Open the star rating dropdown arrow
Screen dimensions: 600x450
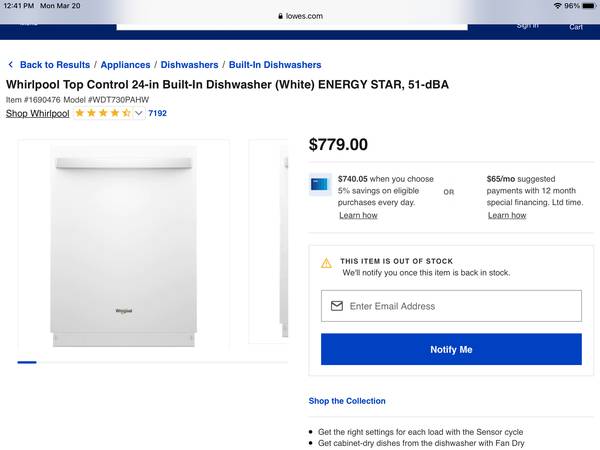pos(139,114)
